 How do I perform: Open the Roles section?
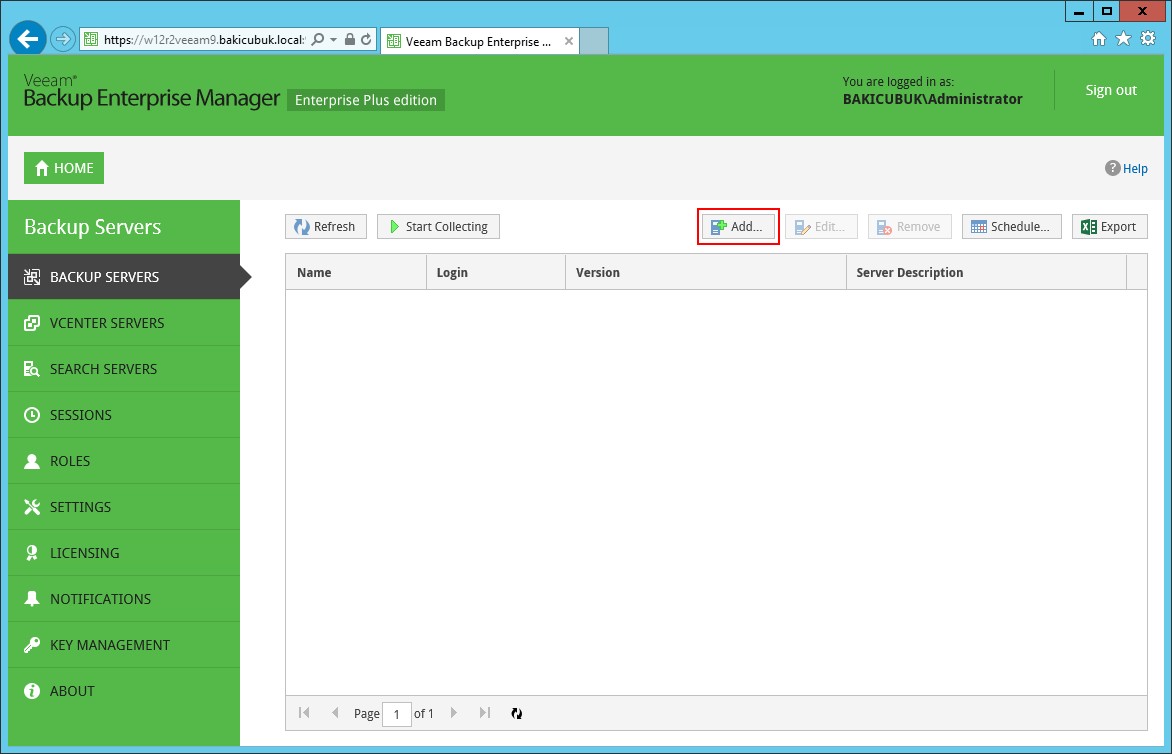(70, 461)
